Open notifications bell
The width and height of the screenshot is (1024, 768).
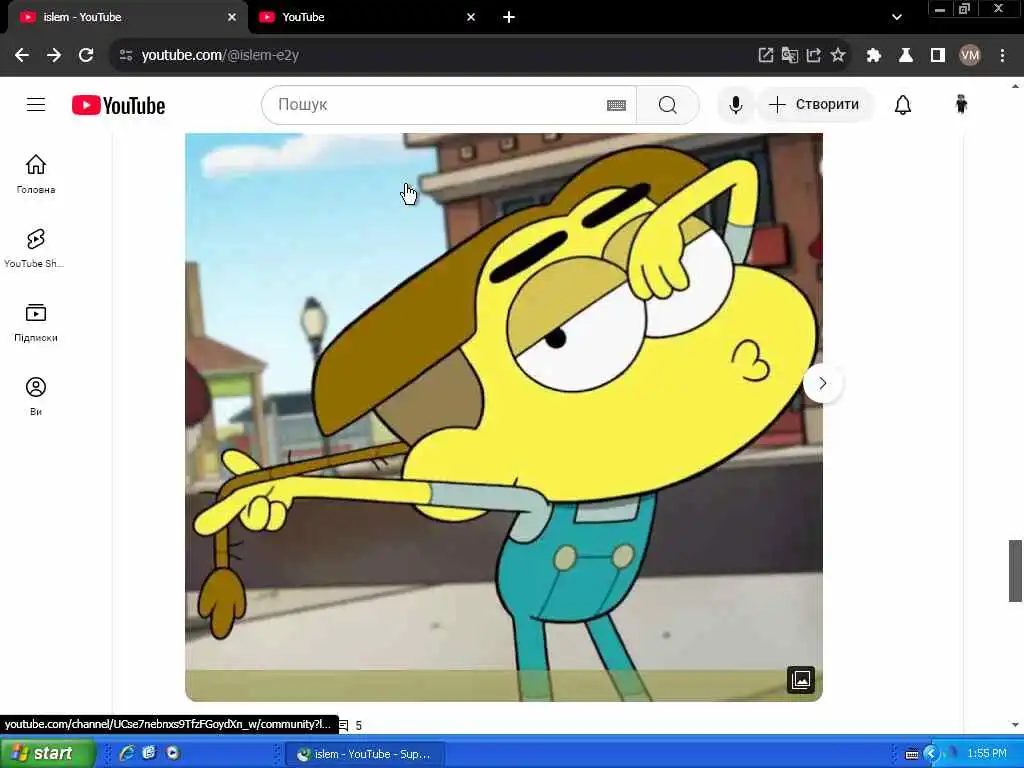pos(903,104)
